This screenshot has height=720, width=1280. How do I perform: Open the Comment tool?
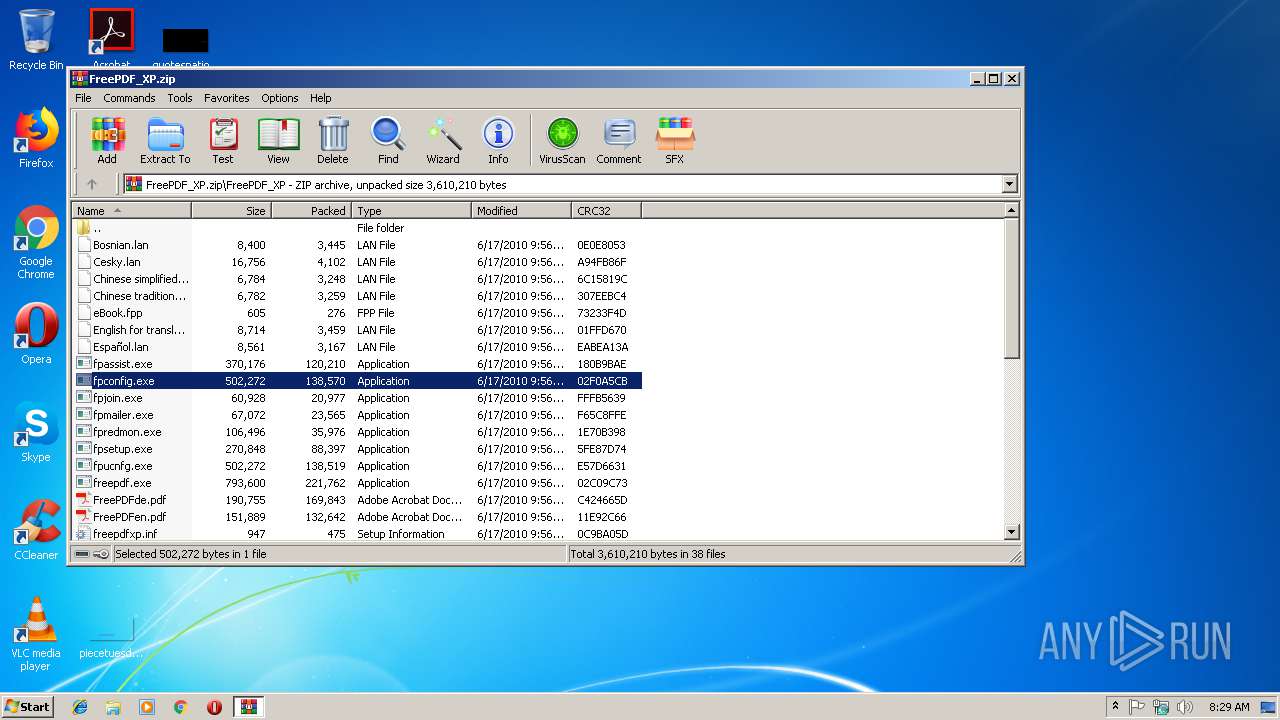coord(619,140)
